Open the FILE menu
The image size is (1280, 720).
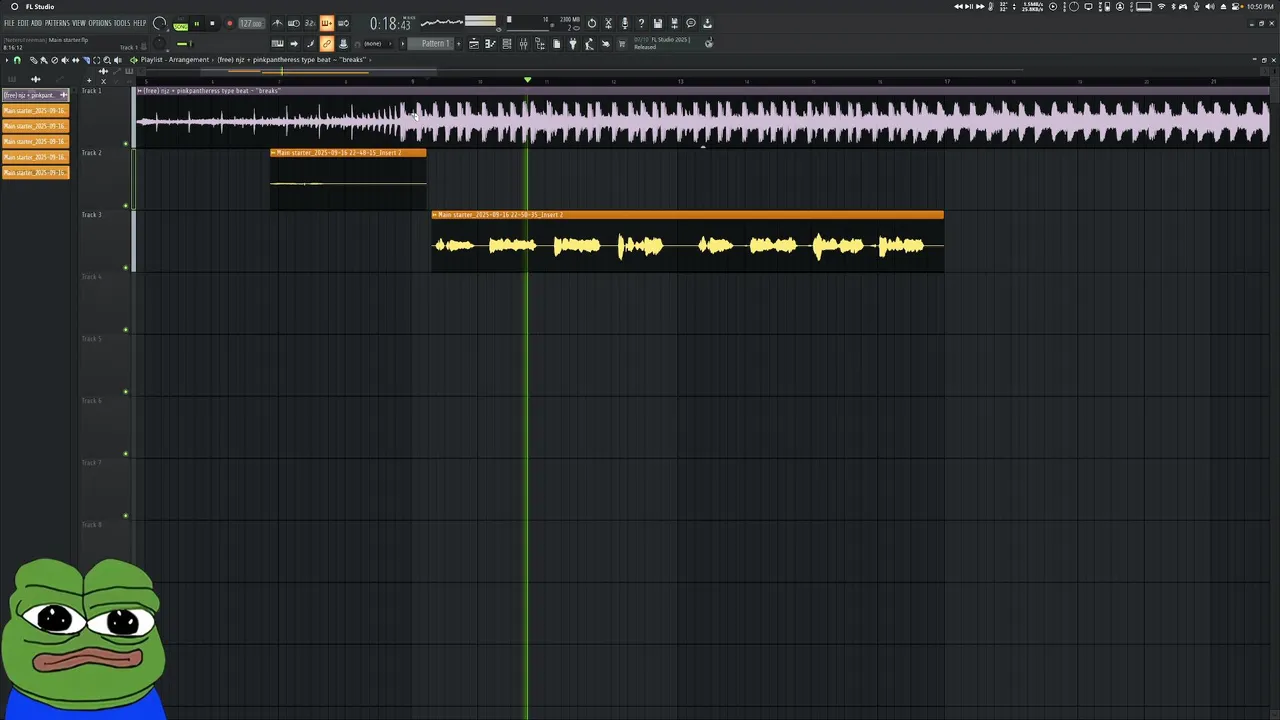coord(9,23)
